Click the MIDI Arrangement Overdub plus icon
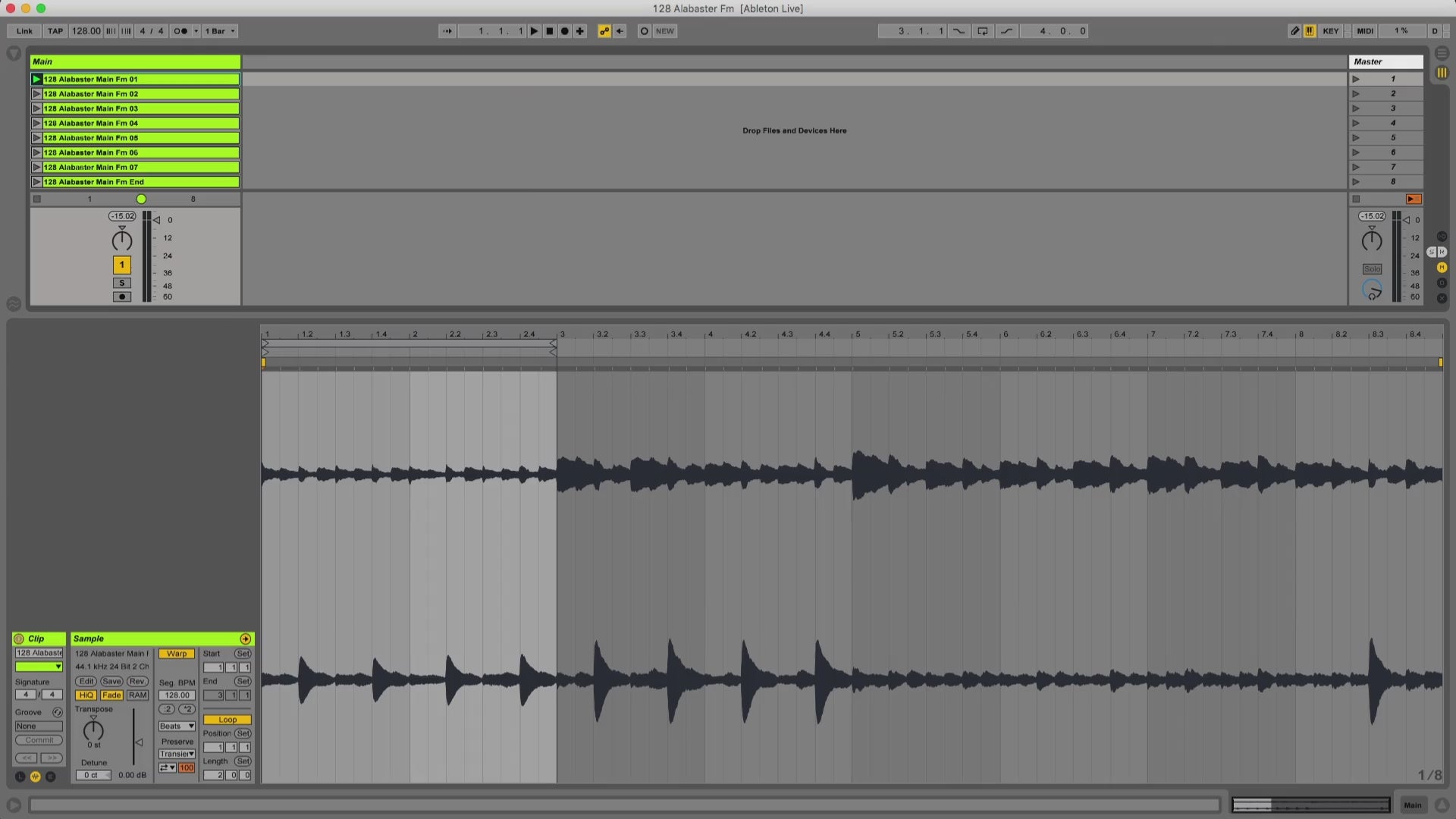1456x819 pixels. click(x=580, y=31)
